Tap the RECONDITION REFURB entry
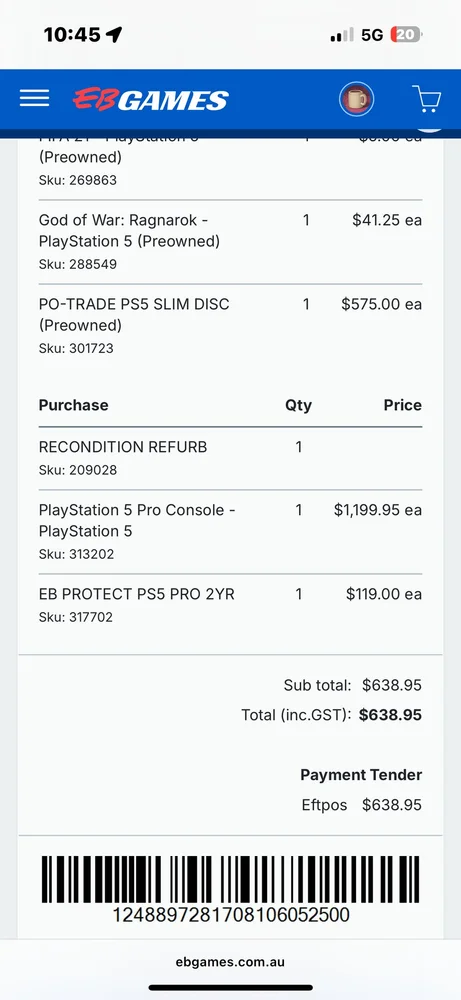461x1000 pixels. pos(230,458)
